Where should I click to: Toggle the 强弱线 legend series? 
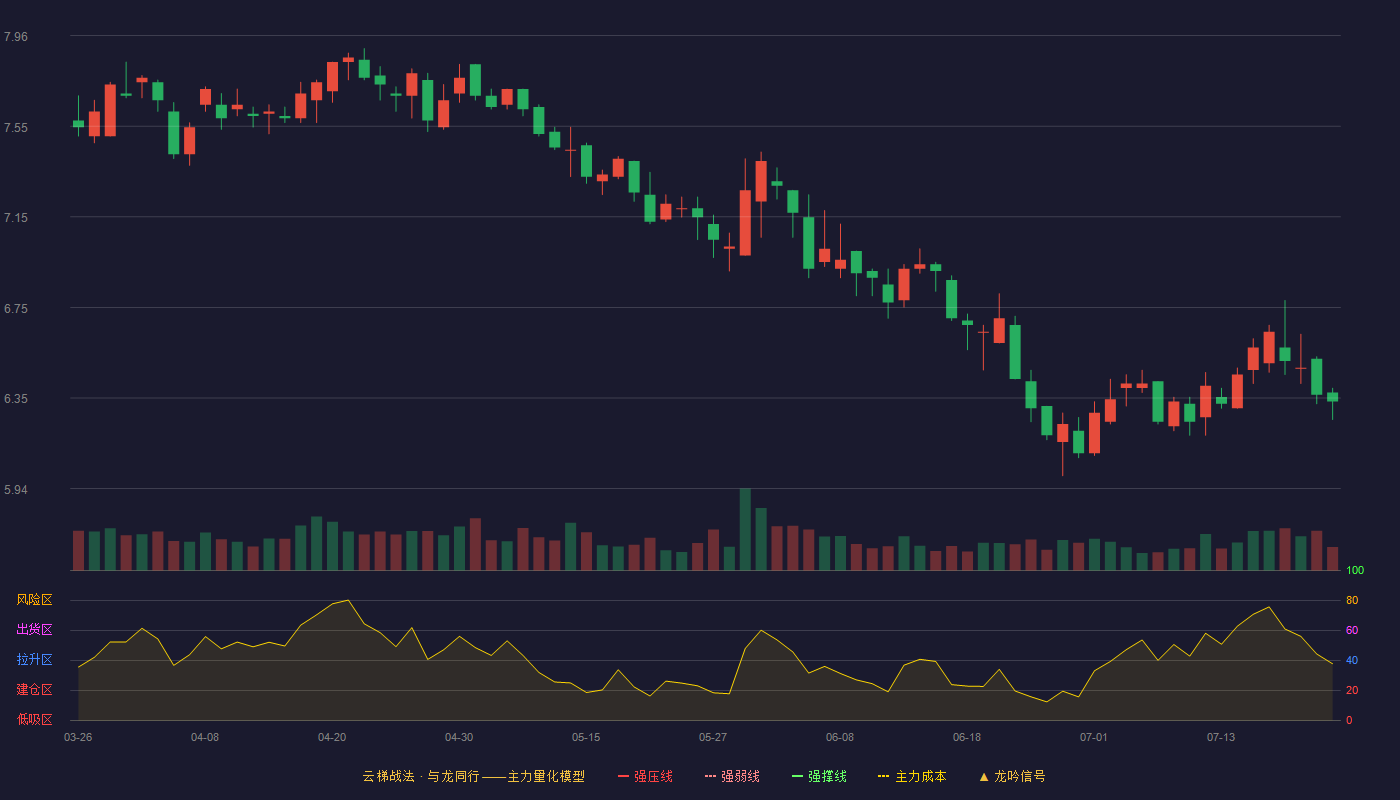coord(732,776)
